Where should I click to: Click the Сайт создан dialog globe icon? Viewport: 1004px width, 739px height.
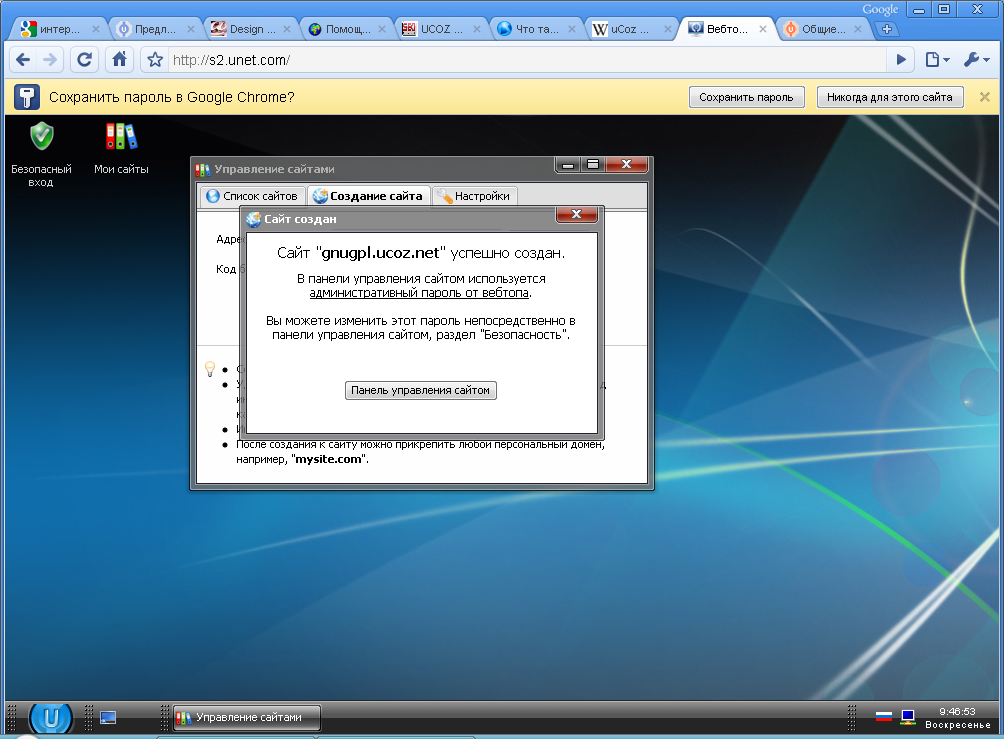(x=254, y=219)
